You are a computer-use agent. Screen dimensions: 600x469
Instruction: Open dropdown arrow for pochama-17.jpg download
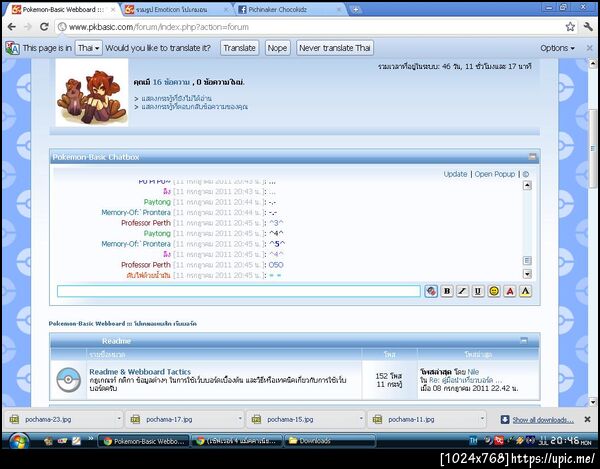[240, 419]
